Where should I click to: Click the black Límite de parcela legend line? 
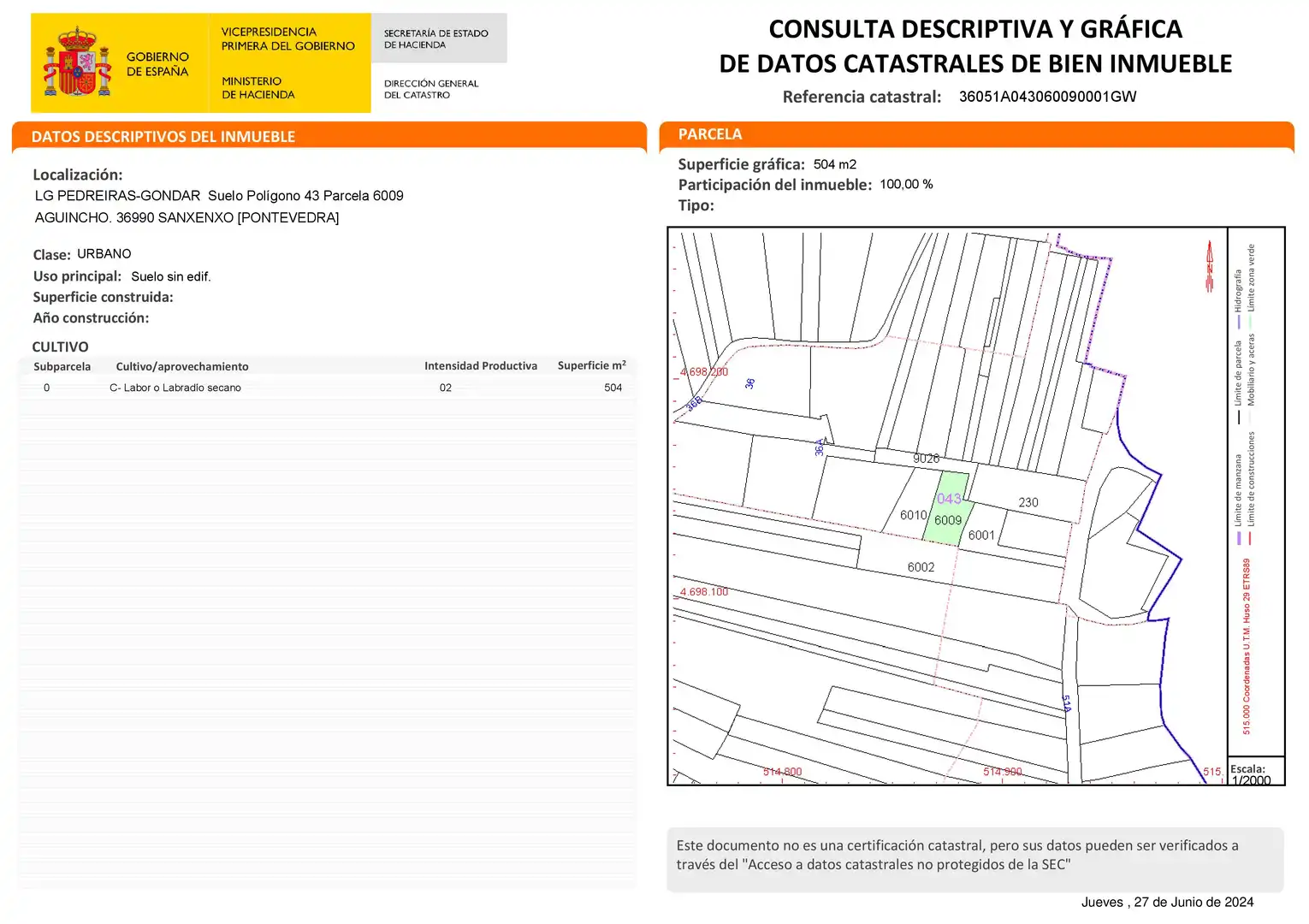pos(1239,417)
